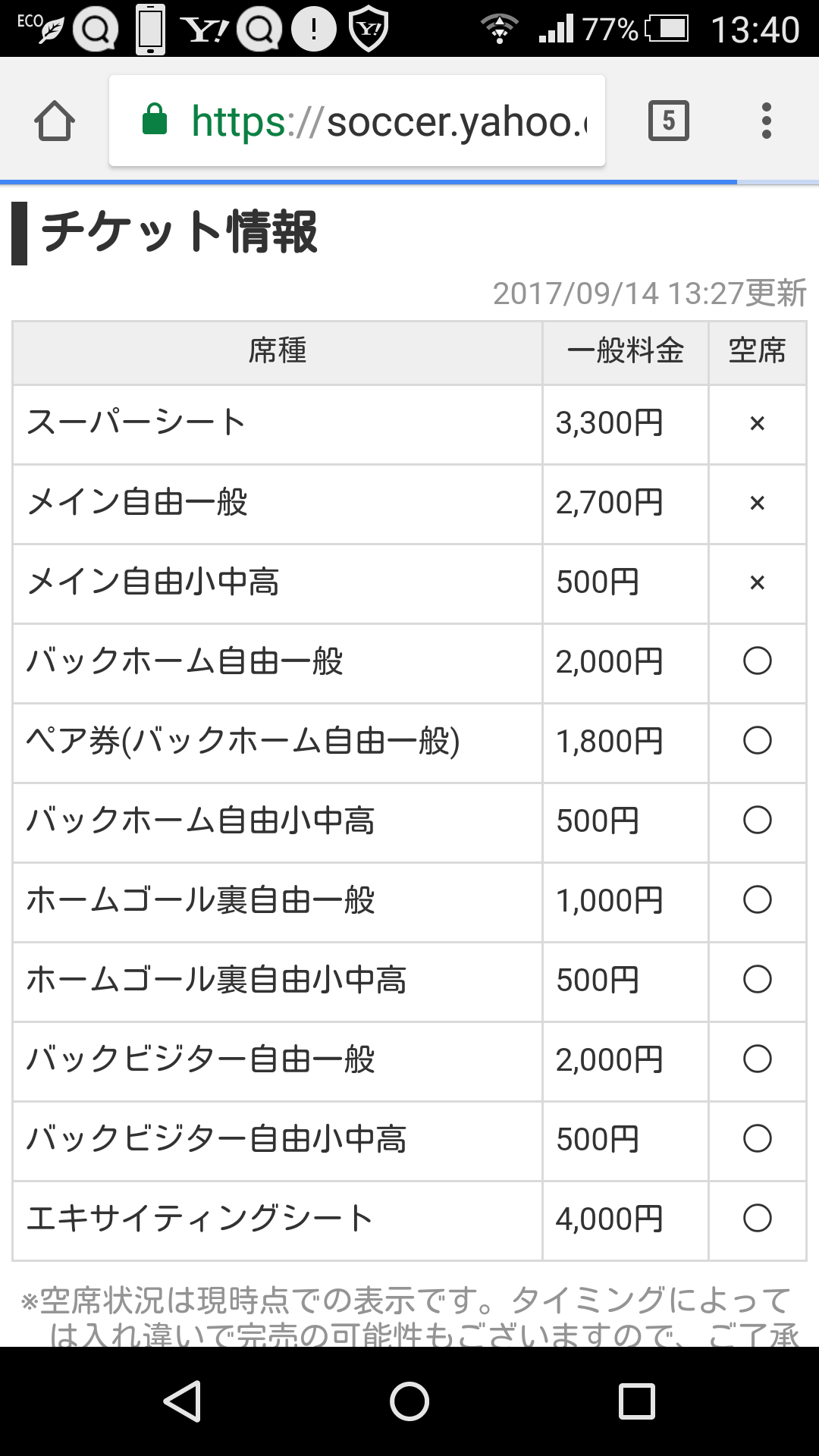Tap the sold-out × for メイン自由一般
Viewport: 819px width, 1456px height.
757,503
